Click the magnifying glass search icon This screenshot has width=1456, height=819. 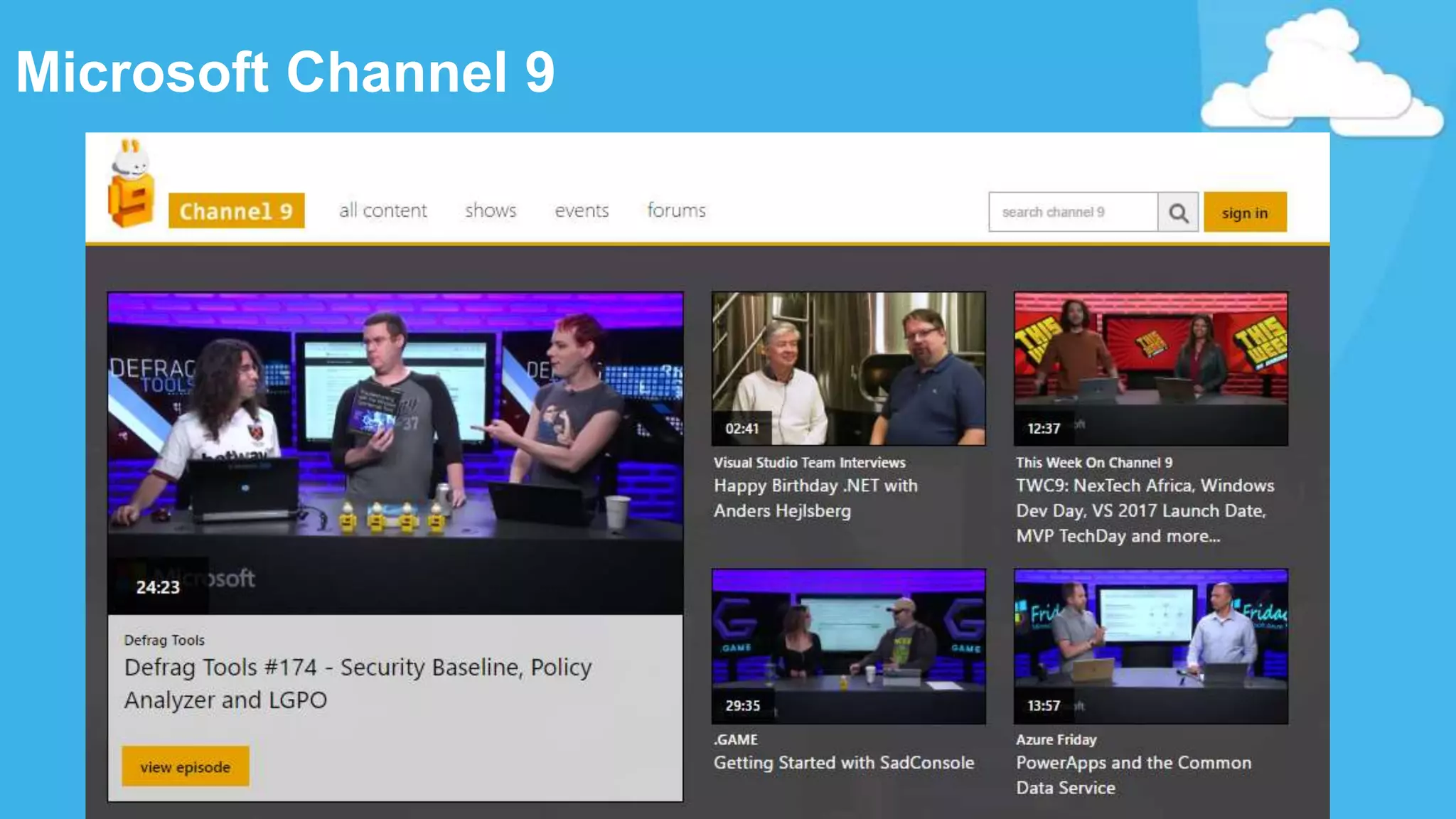[x=1178, y=213]
